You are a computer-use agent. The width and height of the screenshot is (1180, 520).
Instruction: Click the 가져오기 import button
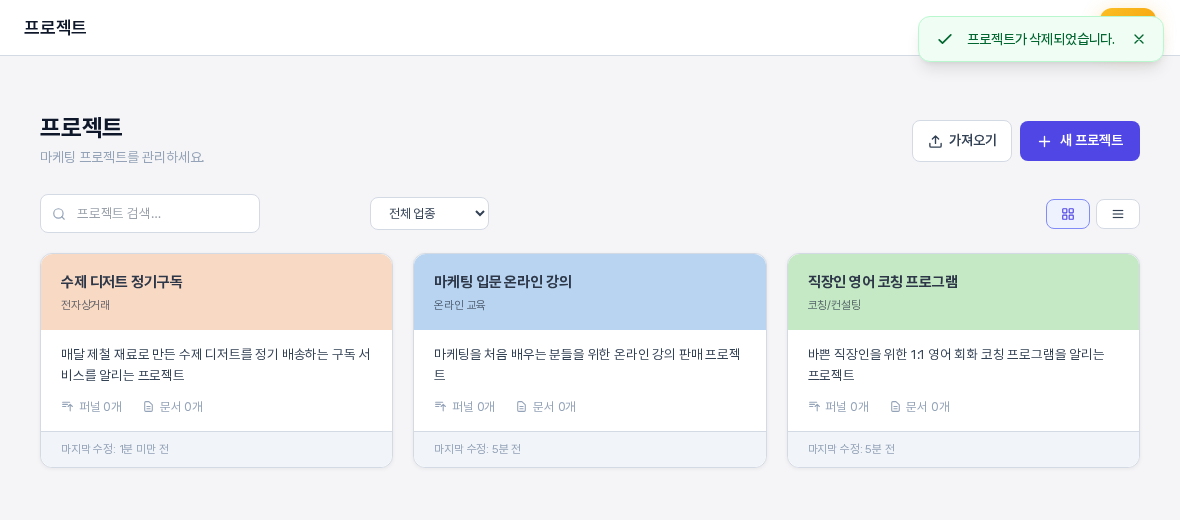pos(962,141)
